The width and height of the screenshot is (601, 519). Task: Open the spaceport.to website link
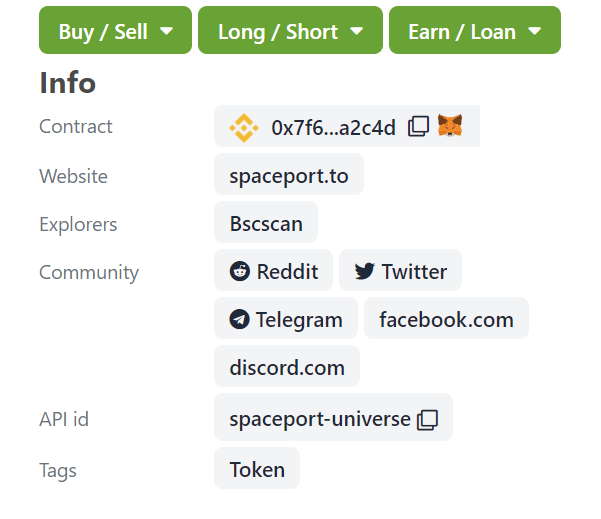click(x=289, y=174)
